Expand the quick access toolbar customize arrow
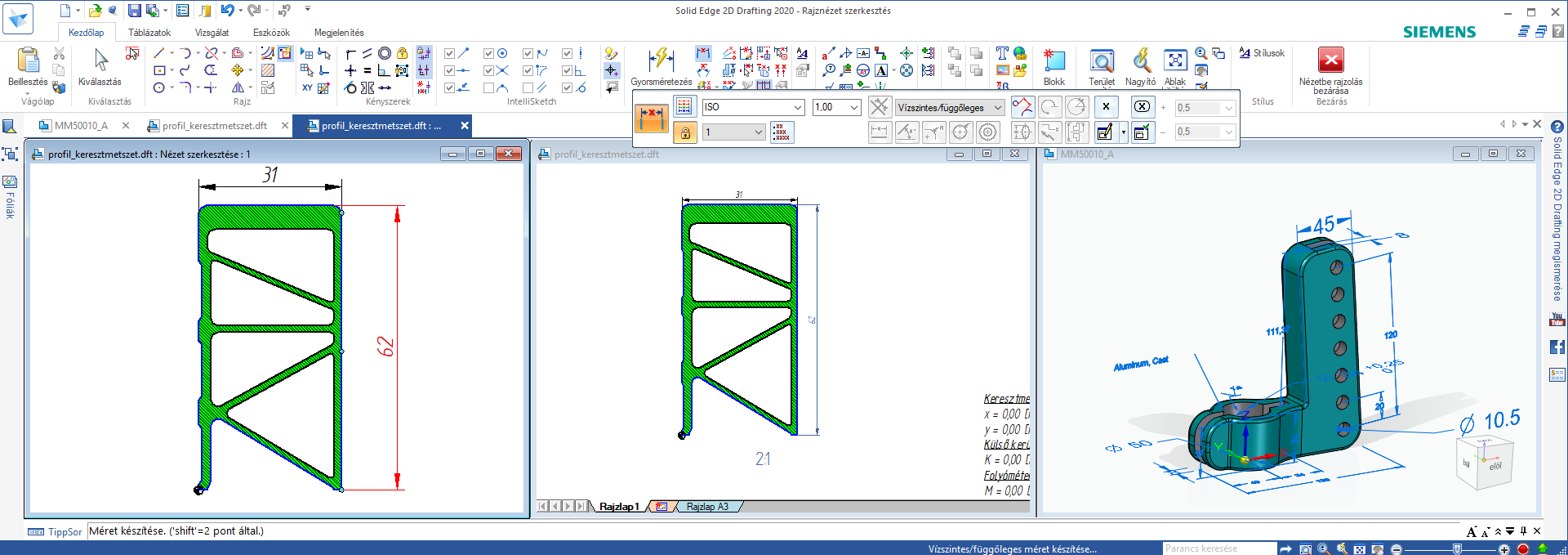This screenshot has width=1568, height=555. point(308,10)
